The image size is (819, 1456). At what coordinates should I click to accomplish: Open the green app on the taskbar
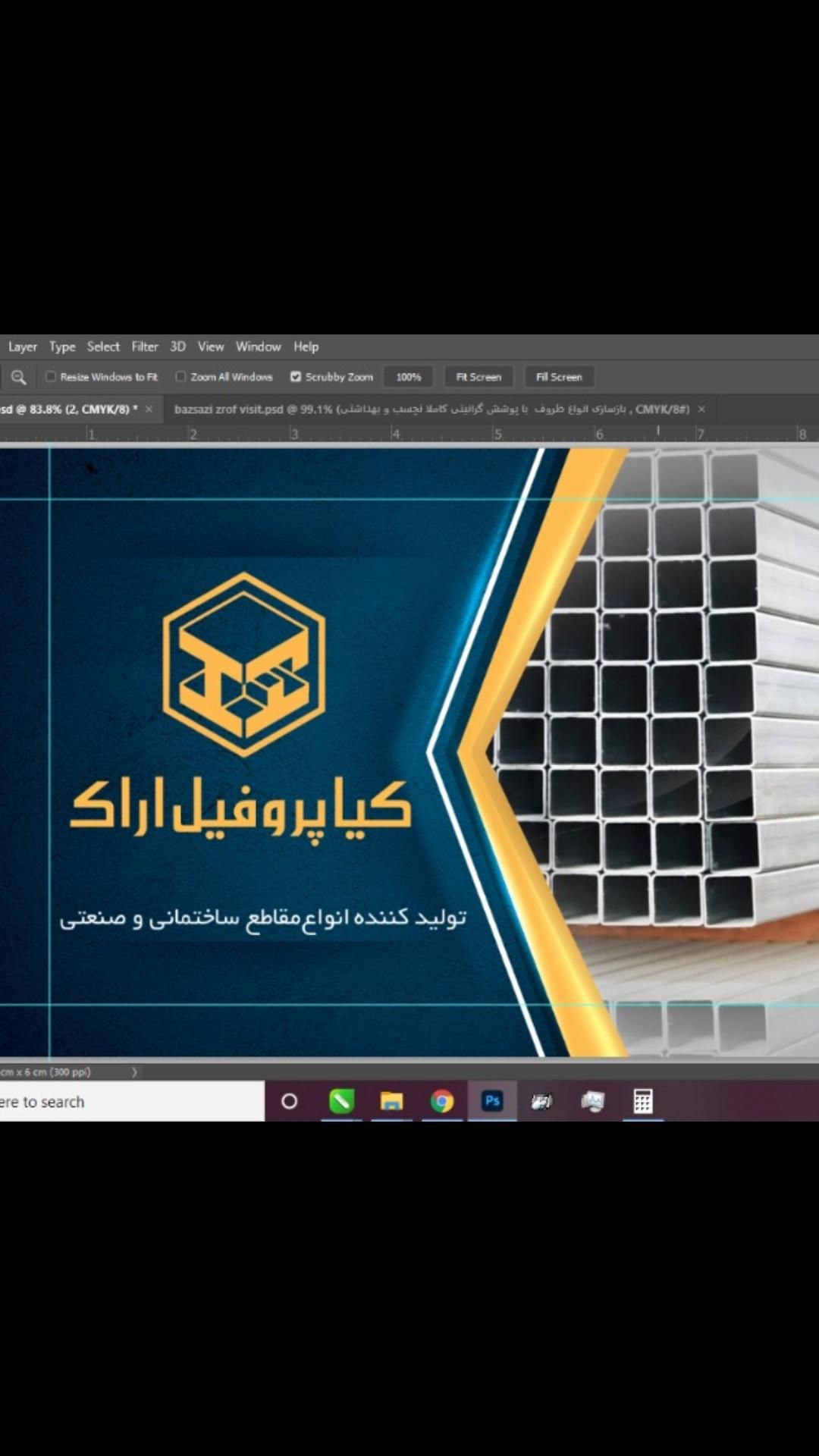(341, 1101)
